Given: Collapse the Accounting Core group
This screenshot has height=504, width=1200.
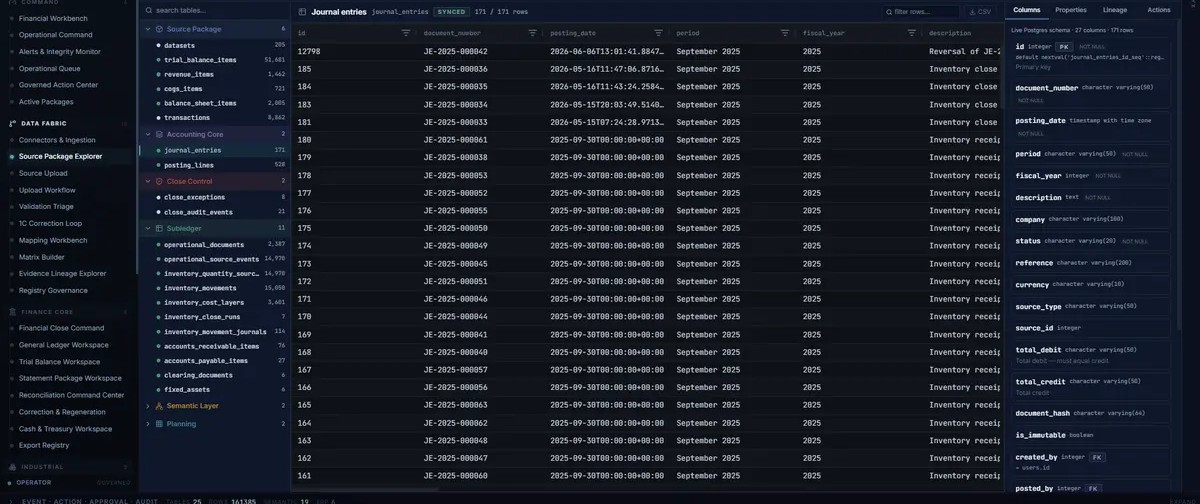Looking at the screenshot, I should click(x=148, y=134).
